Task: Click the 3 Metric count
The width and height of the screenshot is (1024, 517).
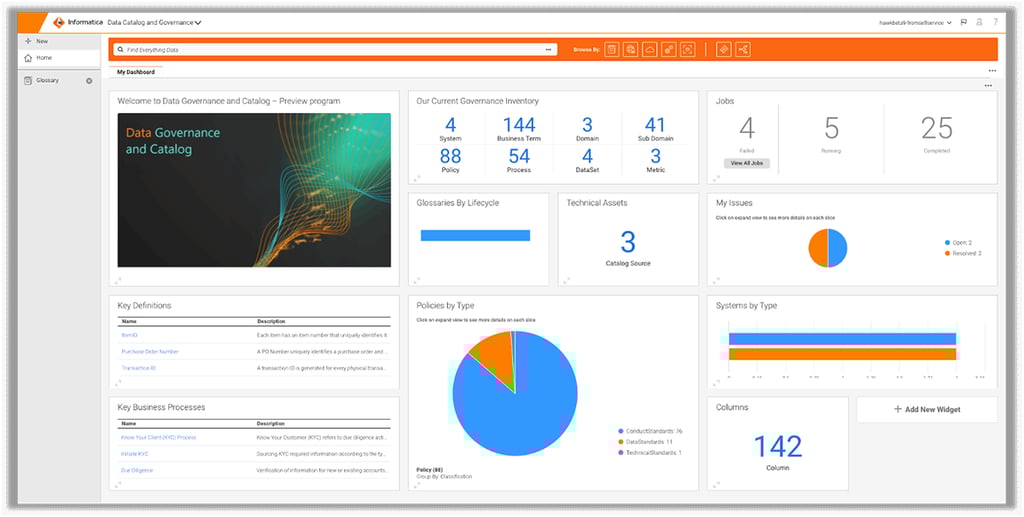Action: [655, 156]
